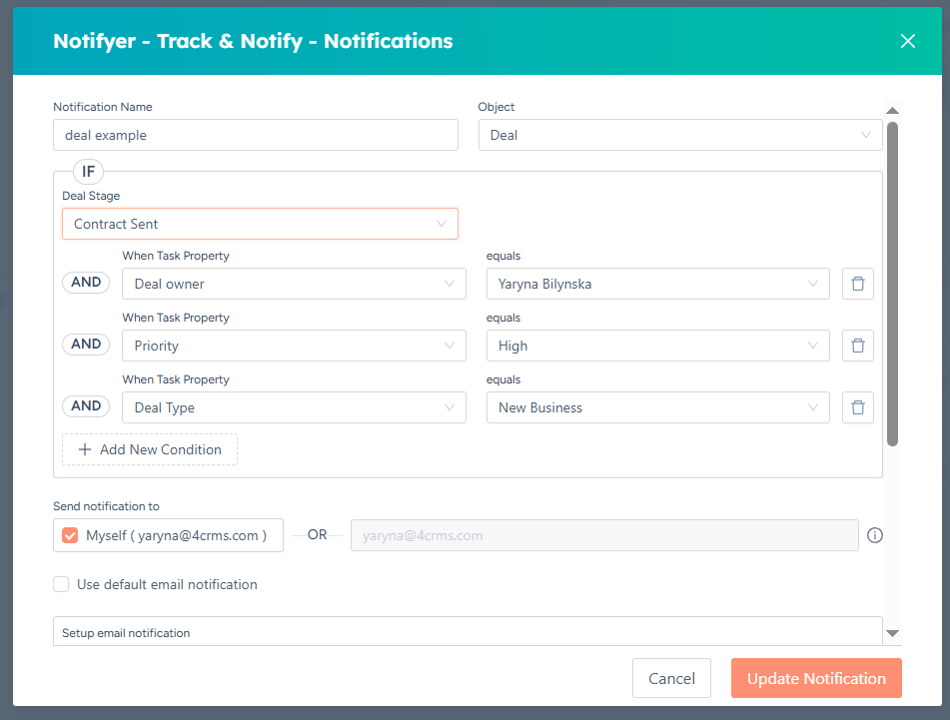Click Update Notification button

[816, 678]
